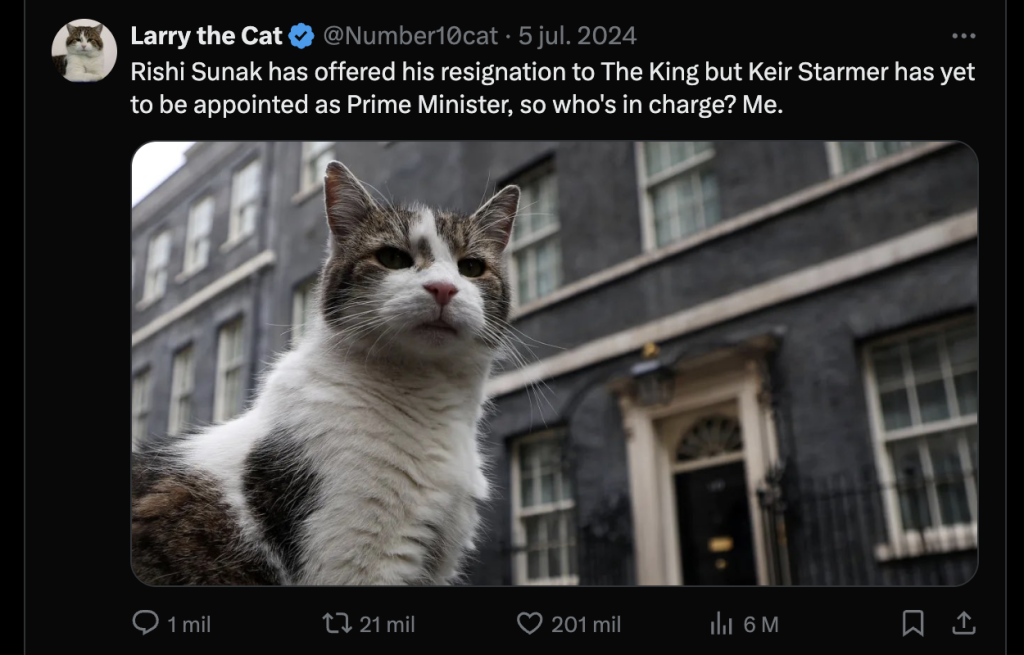Click the blue verified badge

pos(302,36)
